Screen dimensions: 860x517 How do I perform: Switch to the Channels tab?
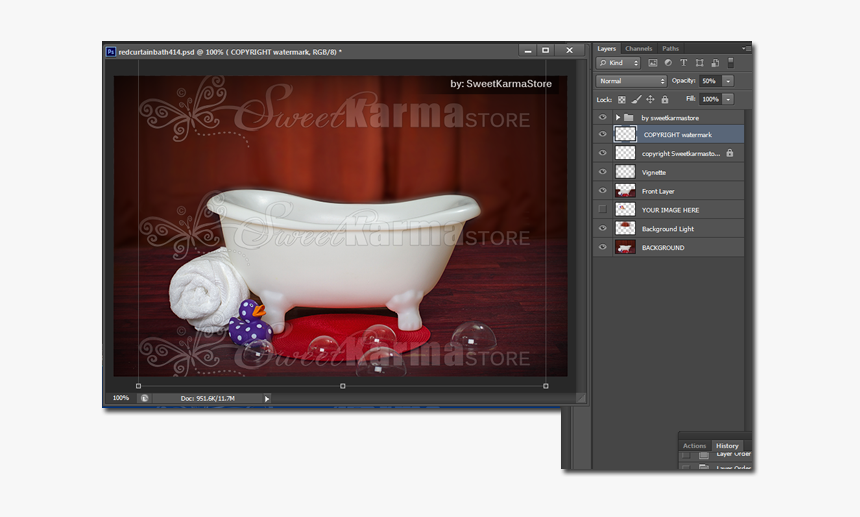638,48
